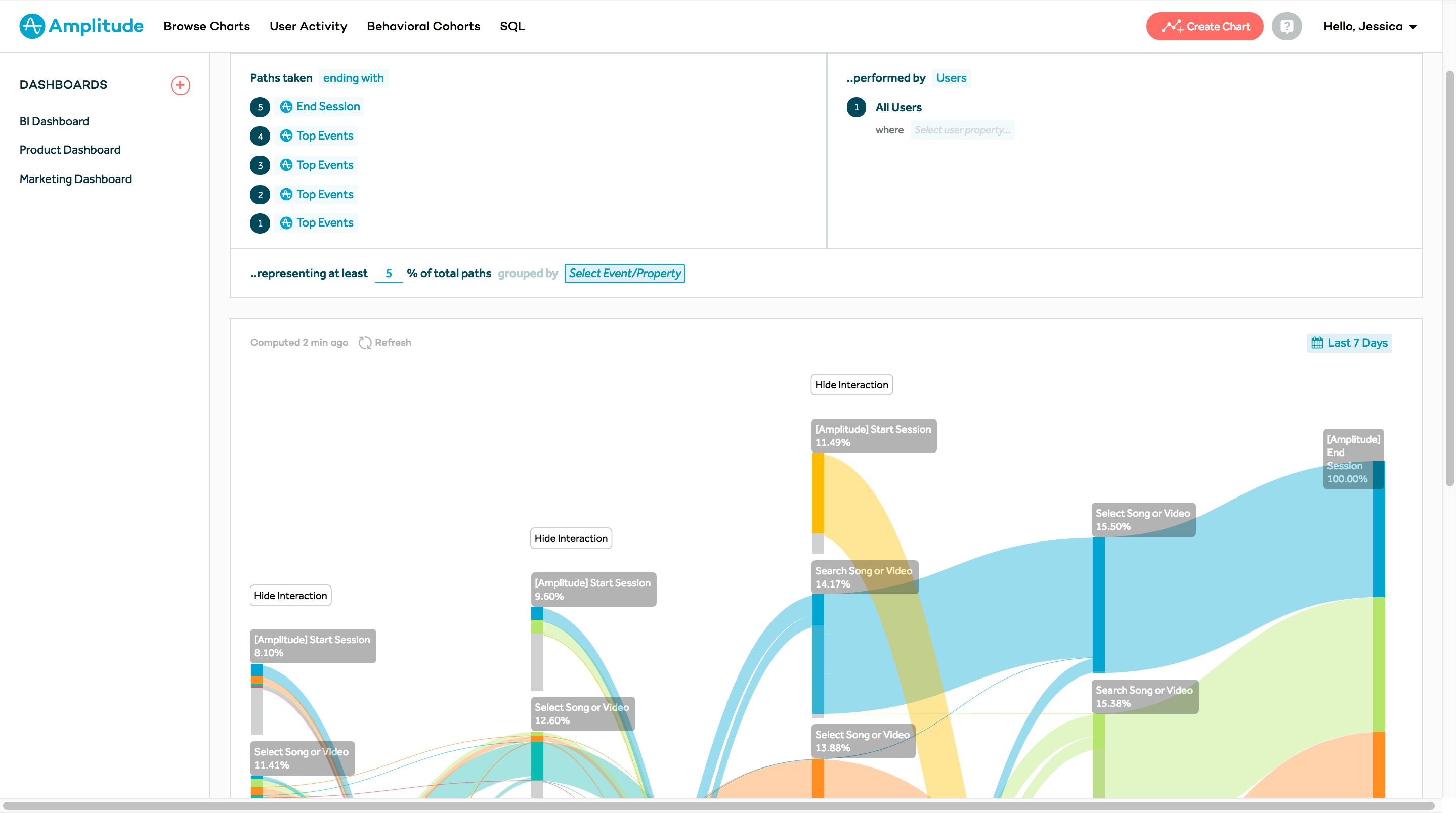Image resolution: width=1456 pixels, height=813 pixels.
Task: Click the percent of total paths input
Action: tap(389, 274)
